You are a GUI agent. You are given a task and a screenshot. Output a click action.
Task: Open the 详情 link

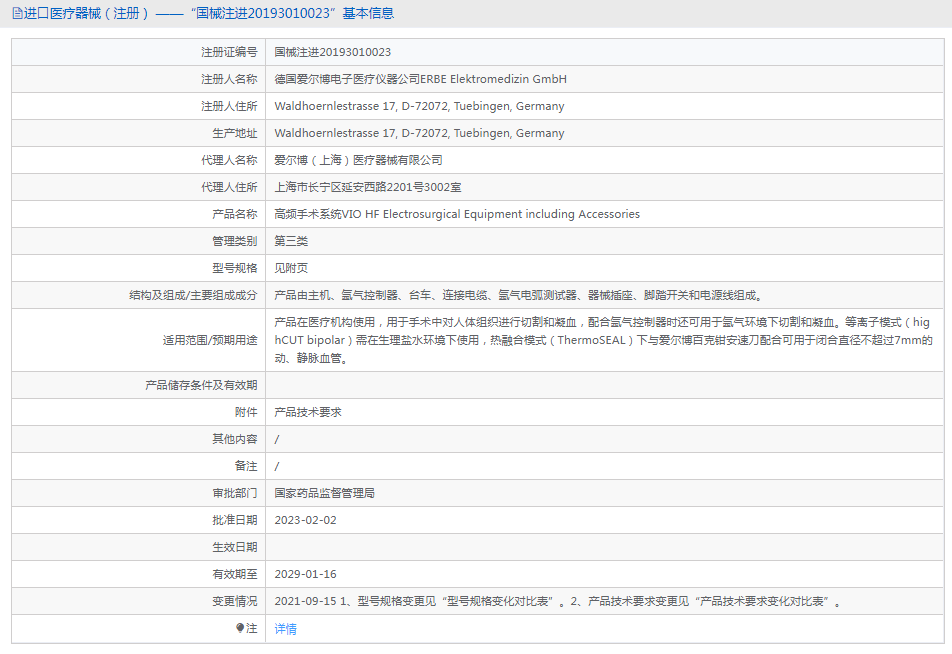coord(286,629)
